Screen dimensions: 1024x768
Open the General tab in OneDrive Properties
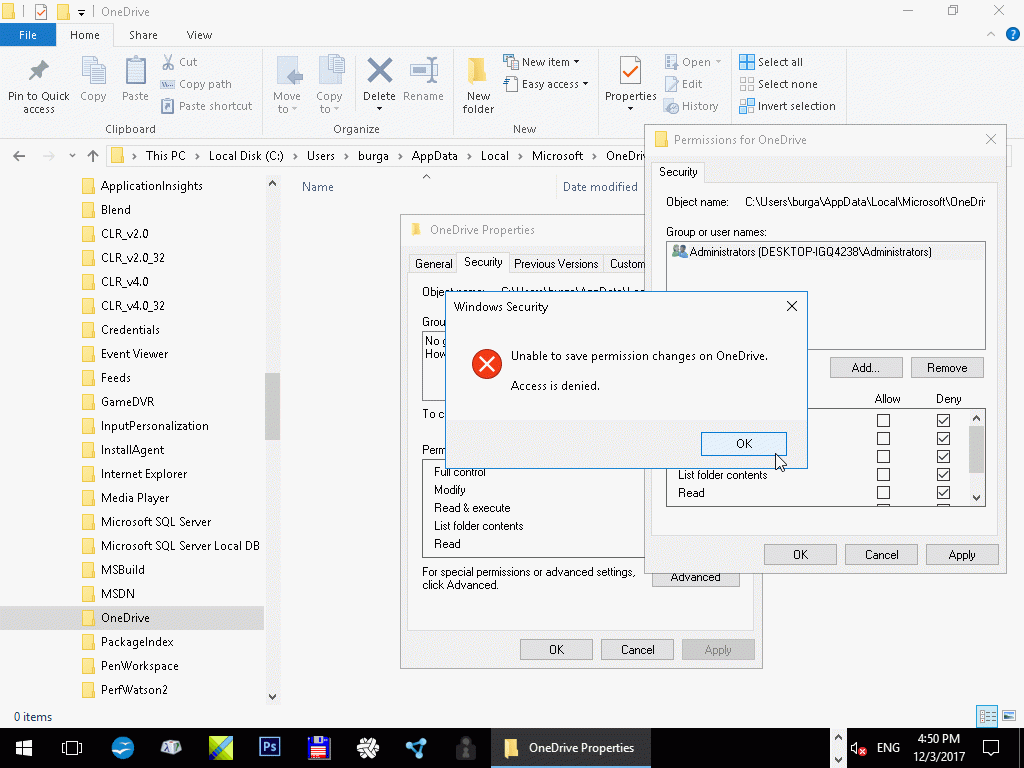click(x=433, y=264)
